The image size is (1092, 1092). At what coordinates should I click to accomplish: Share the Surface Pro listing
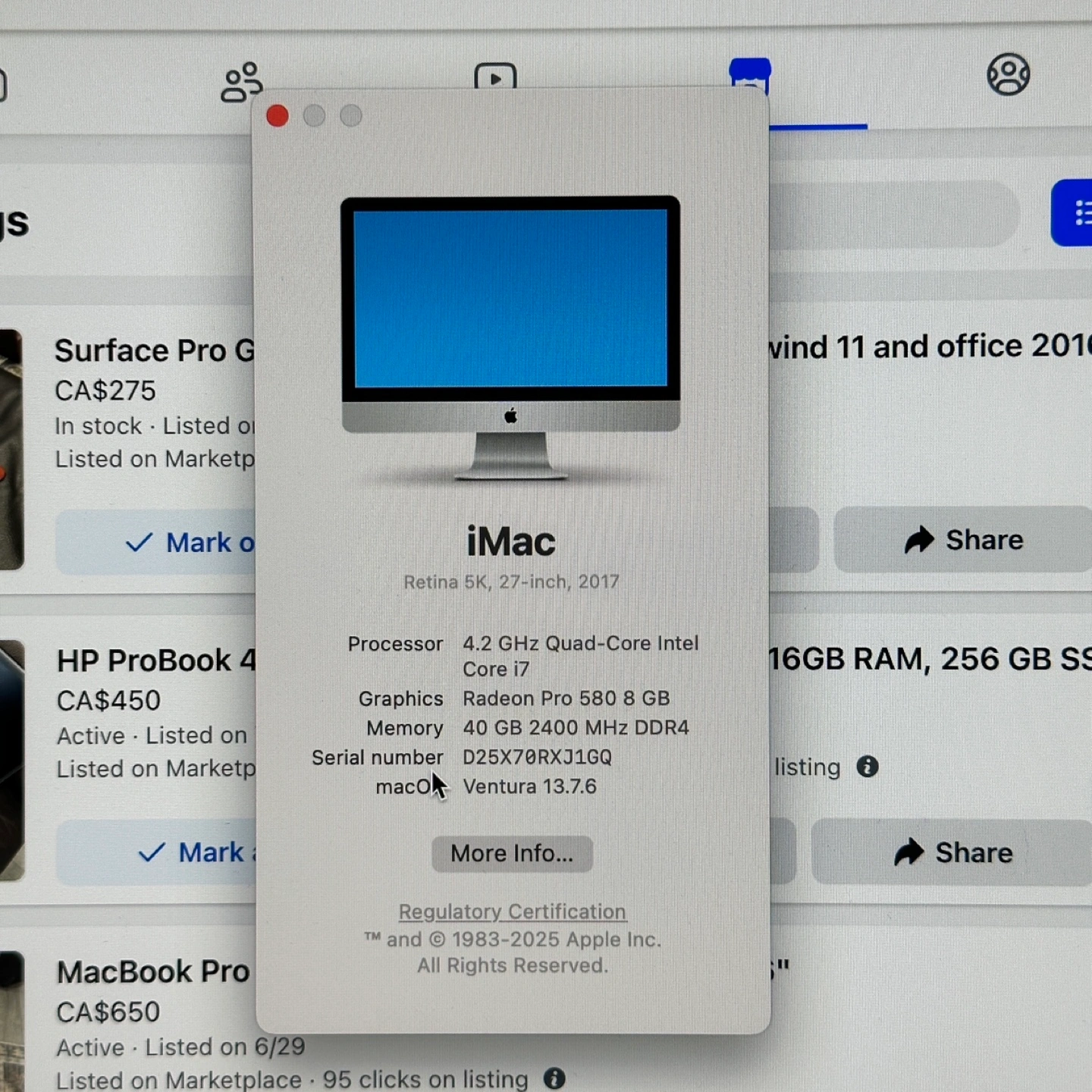[963, 540]
